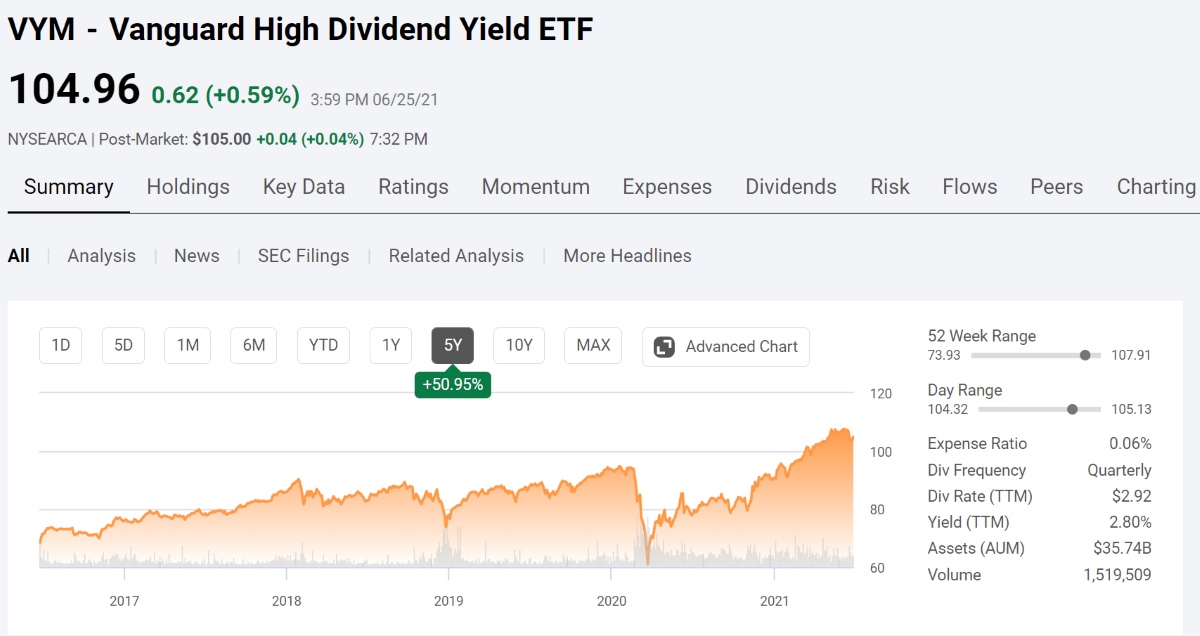Open the Advanced Chart expand icon
This screenshot has width=1200, height=636.
coord(664,347)
